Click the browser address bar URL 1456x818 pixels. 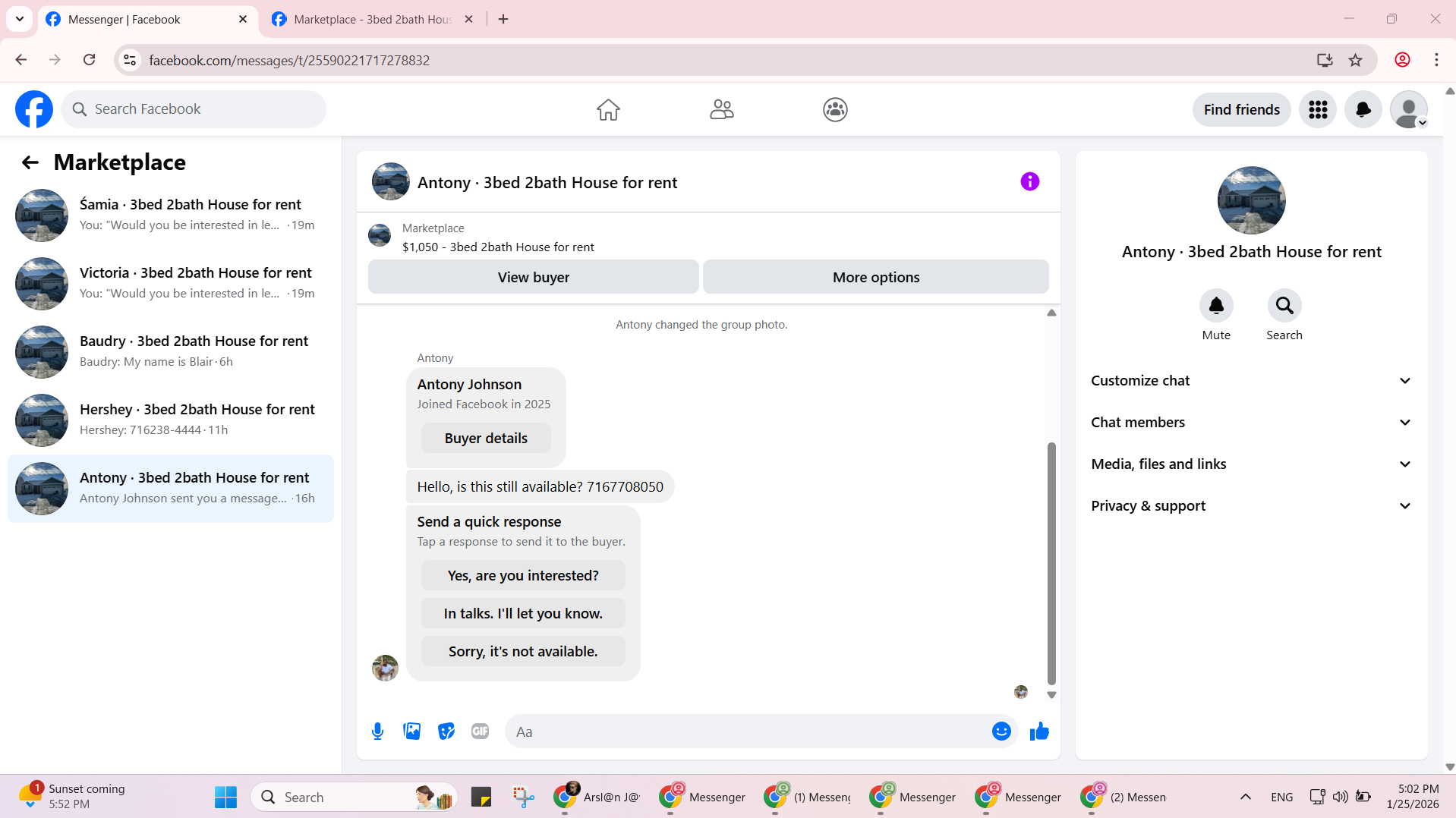(289, 60)
